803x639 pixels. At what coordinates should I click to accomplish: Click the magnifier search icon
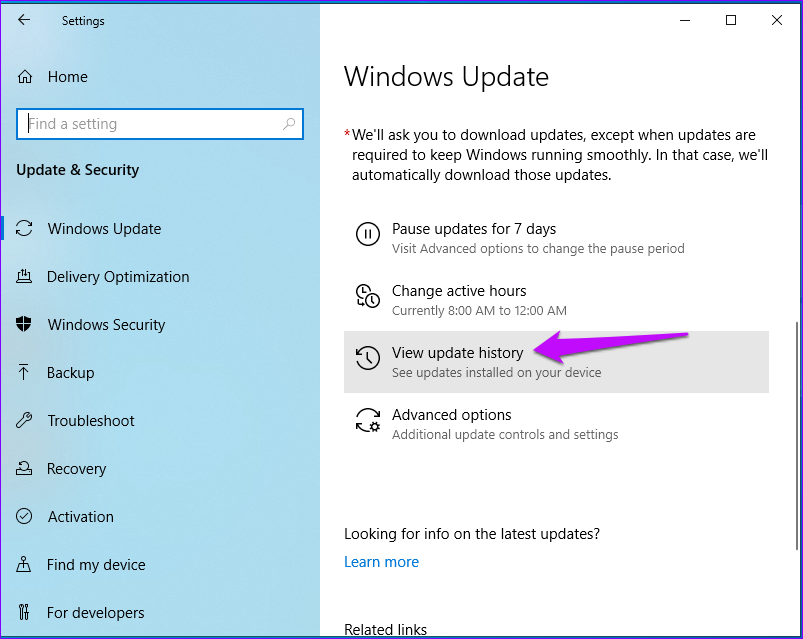pyautogui.click(x=289, y=124)
